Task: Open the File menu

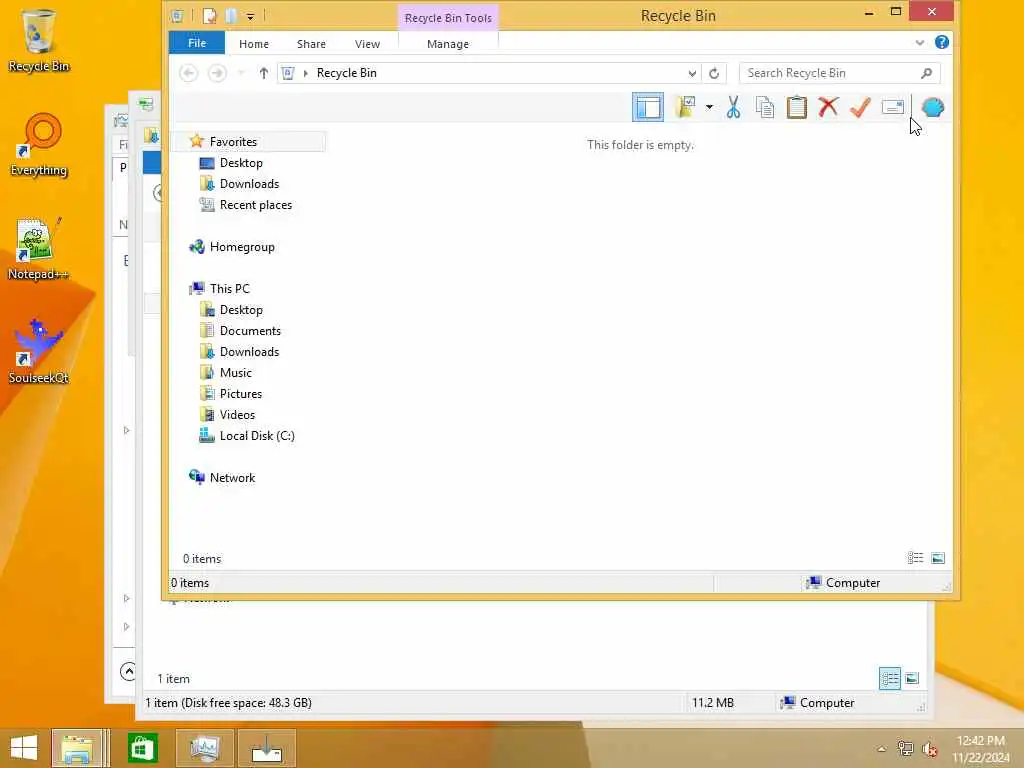Action: coord(197,43)
